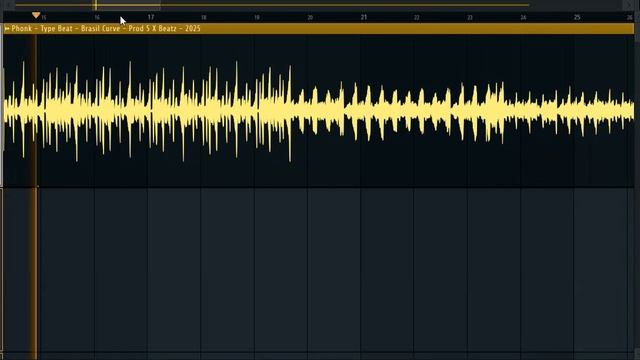Click the scroll right arrow of the top scrollbar
This screenshot has height=360, width=640.
tap(629, 5)
